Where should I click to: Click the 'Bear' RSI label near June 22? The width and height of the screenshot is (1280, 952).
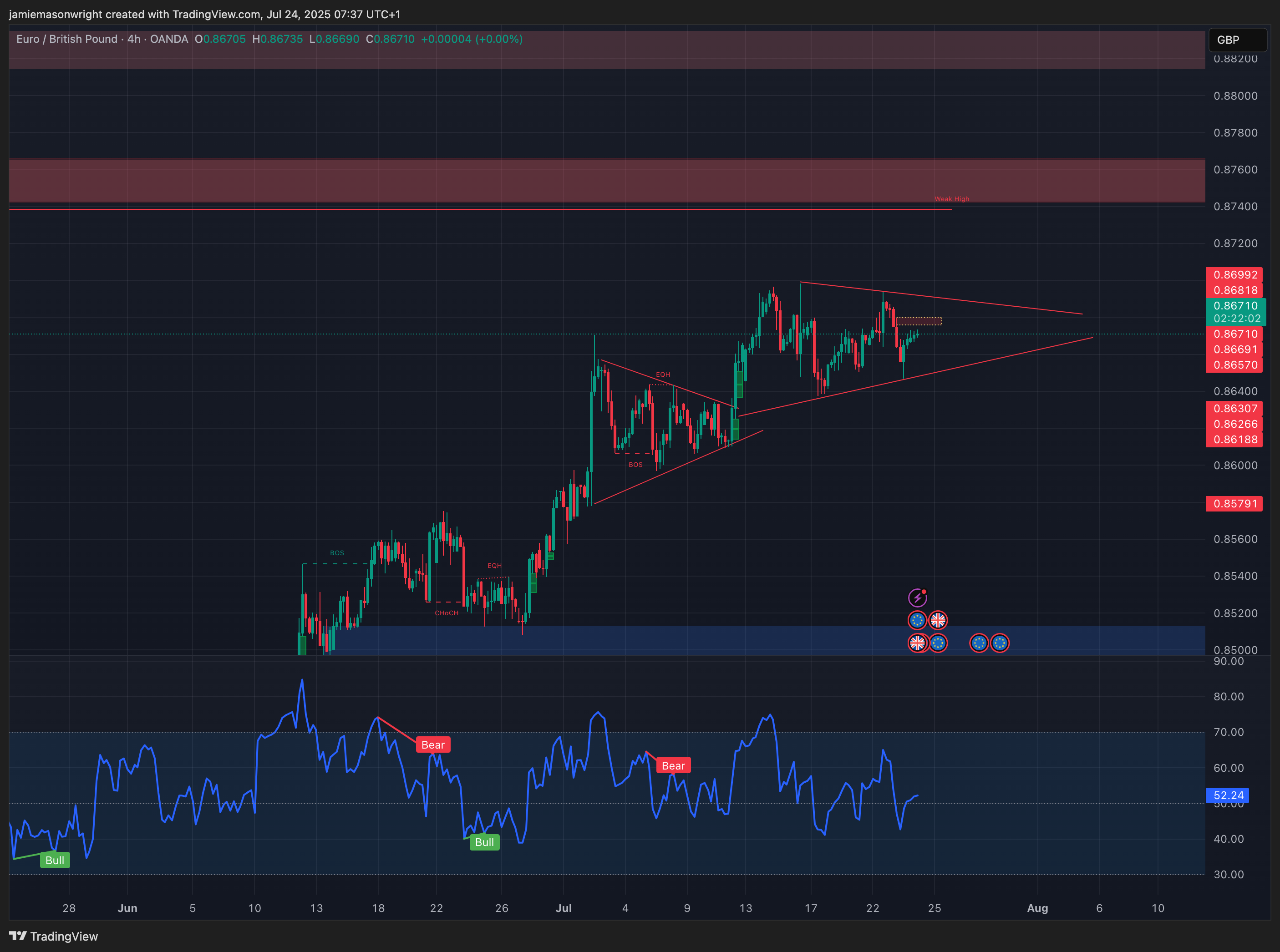pyautogui.click(x=433, y=744)
